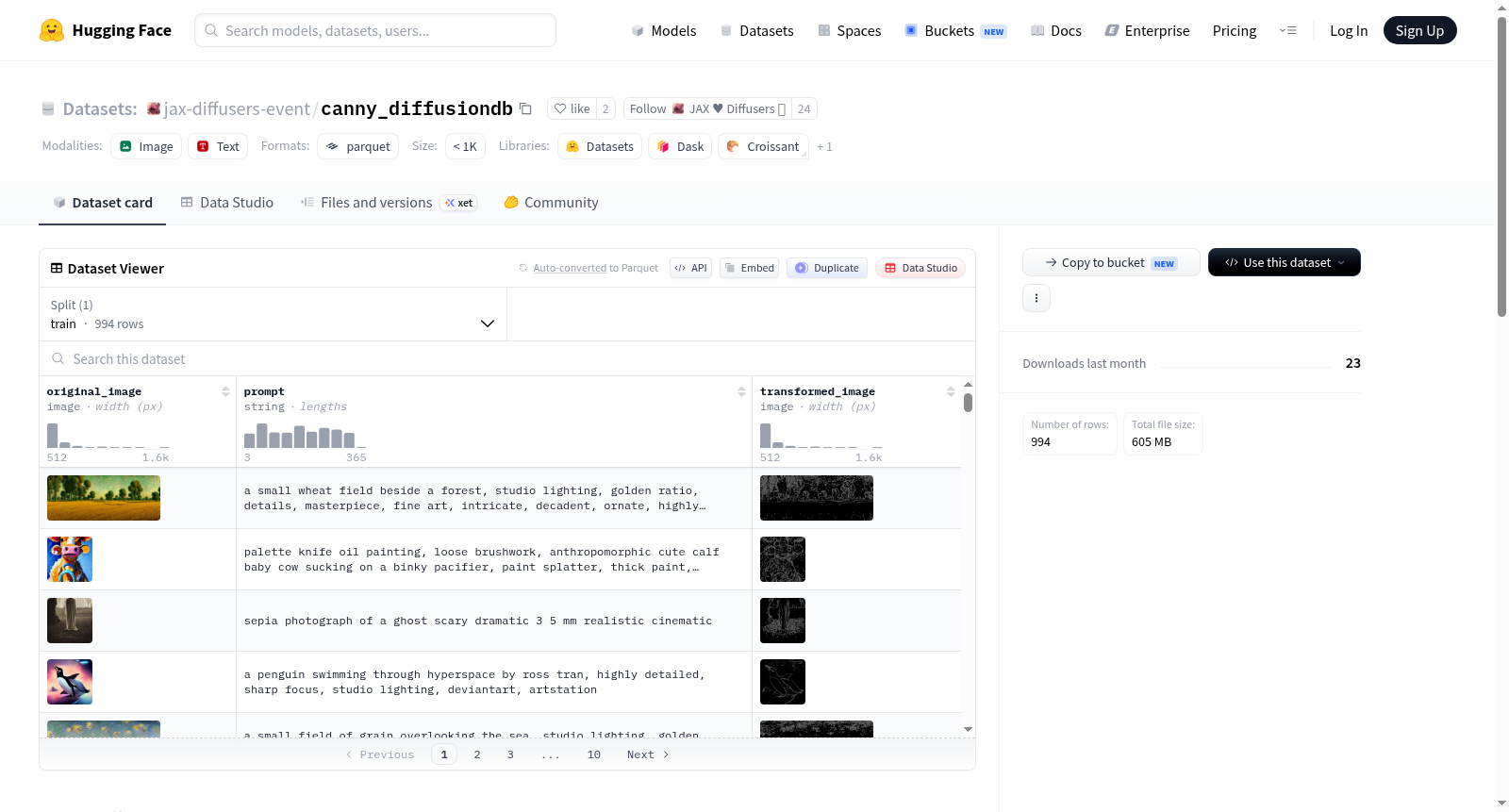Open the API button in Dataset Viewer
The height and width of the screenshot is (812, 1509).
690,268
